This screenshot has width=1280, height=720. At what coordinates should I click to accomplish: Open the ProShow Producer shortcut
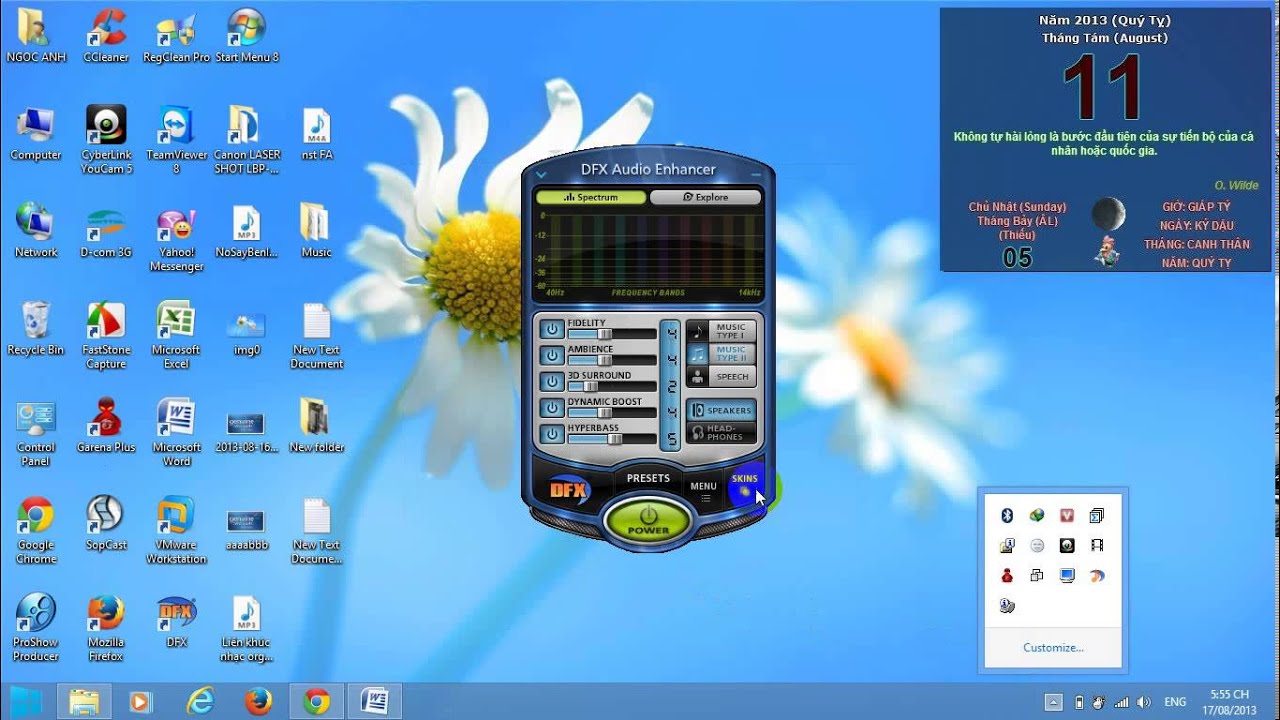[x=36, y=628]
